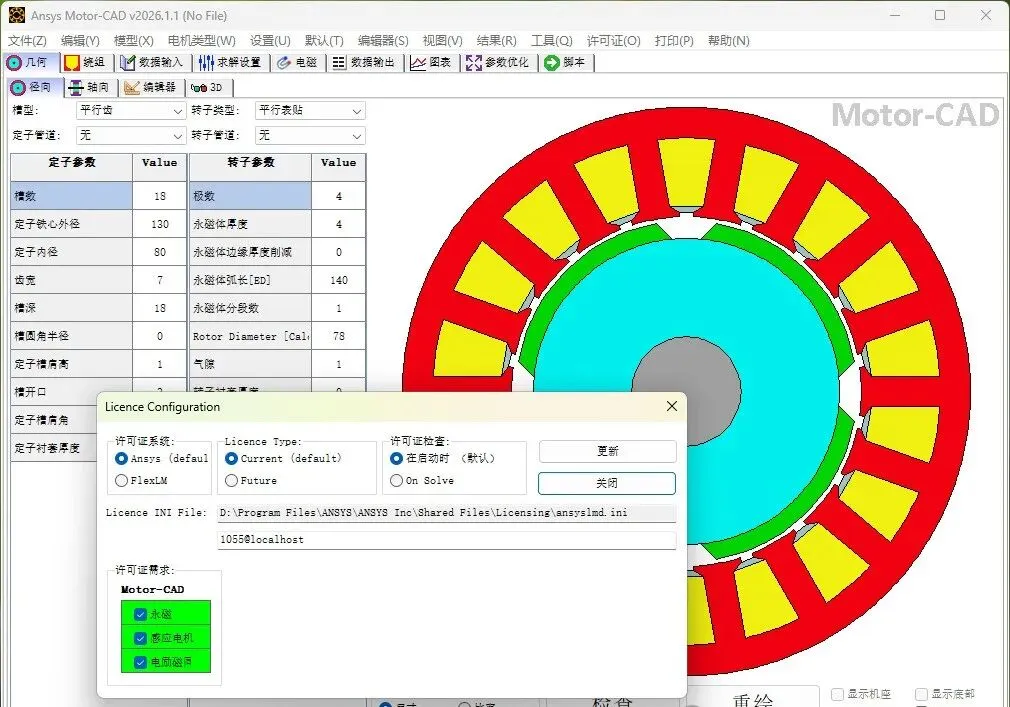The width and height of the screenshot is (1010, 707).
Task: Select the FlexLM licence system
Action: click(121, 480)
